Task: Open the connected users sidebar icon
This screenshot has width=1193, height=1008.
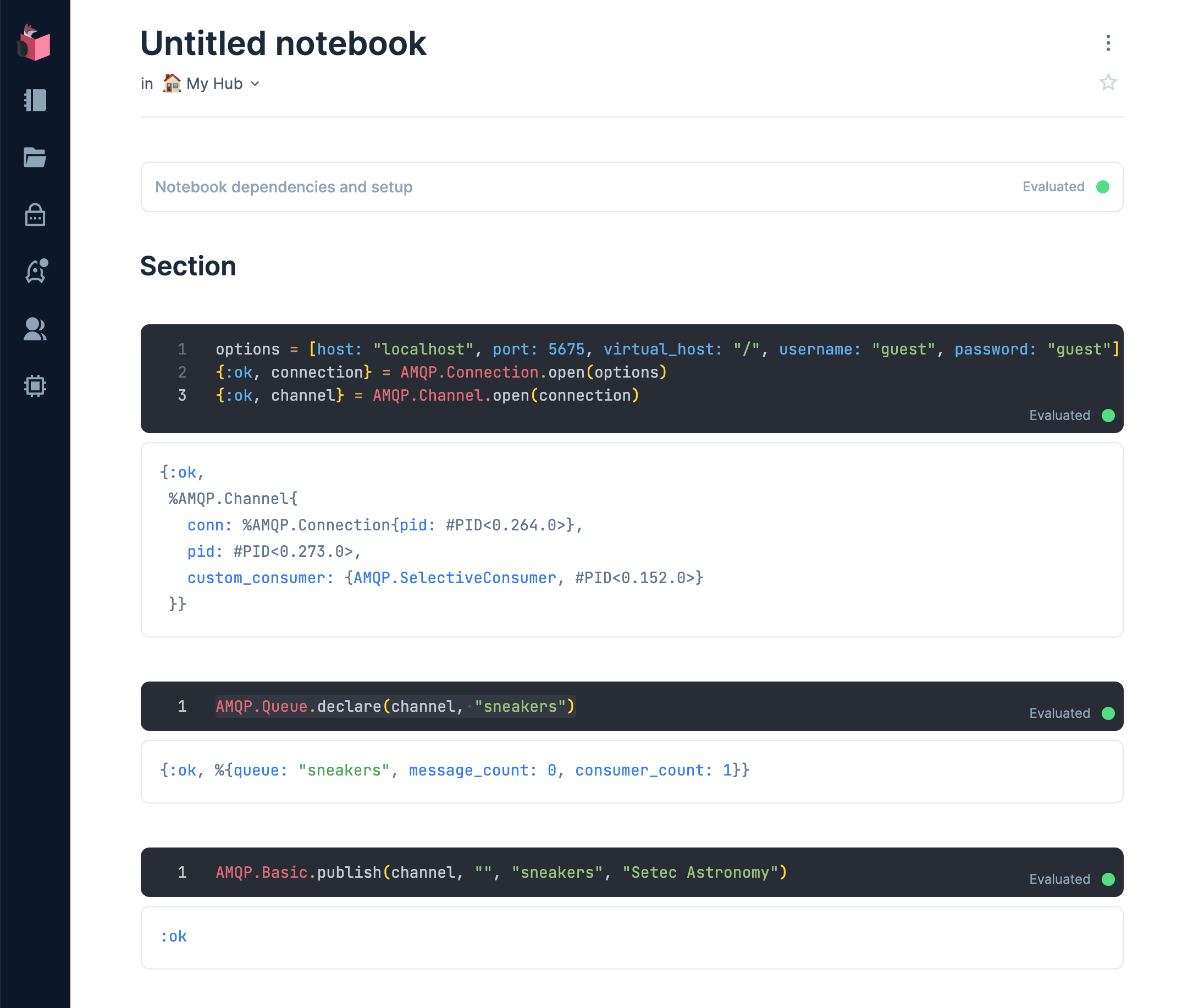Action: coord(35,329)
